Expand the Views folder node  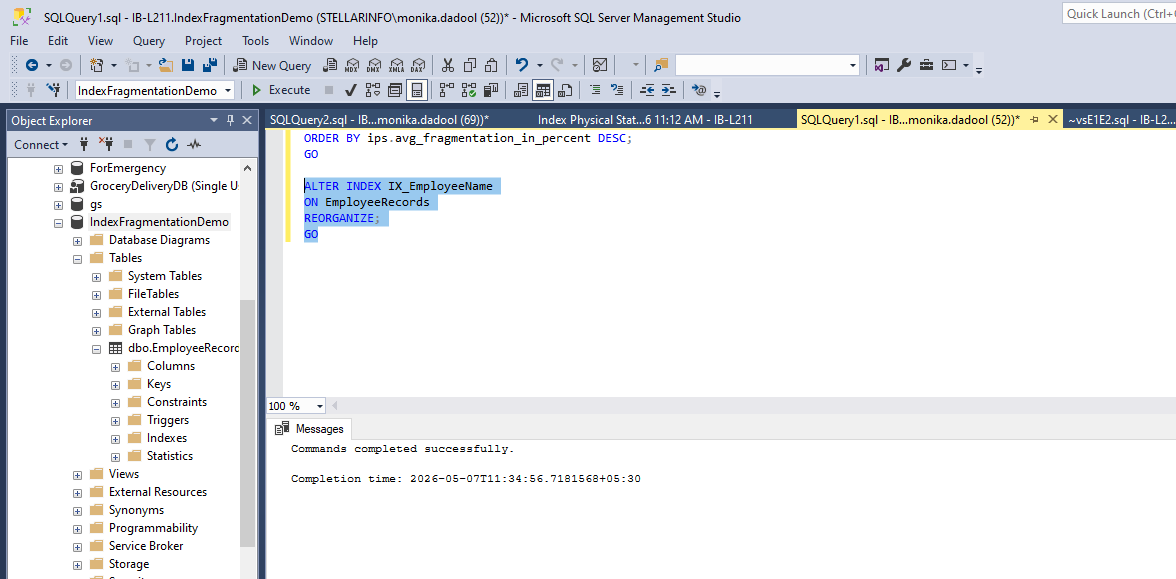click(x=77, y=475)
